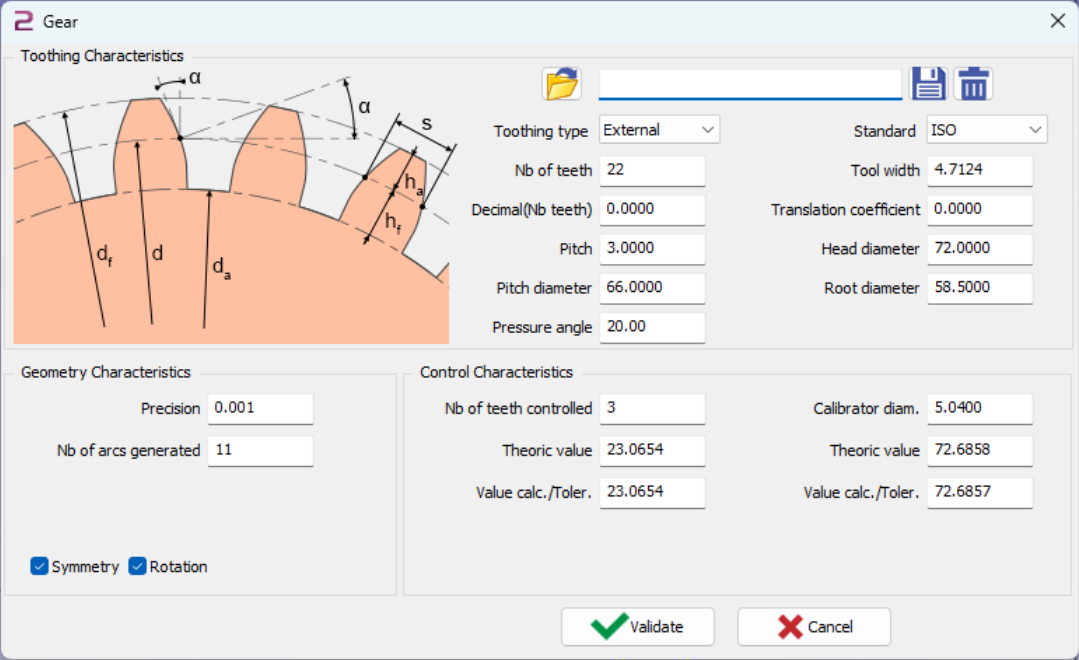Click the open folder icon to load gear

click(x=562, y=84)
